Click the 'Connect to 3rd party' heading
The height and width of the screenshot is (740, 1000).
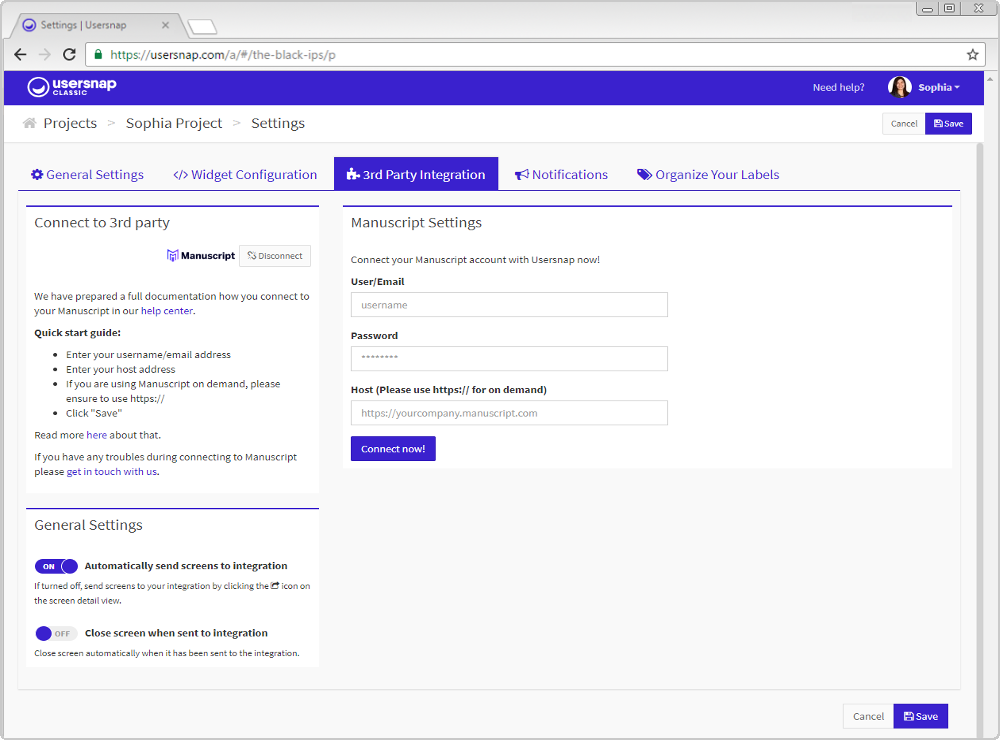click(102, 223)
